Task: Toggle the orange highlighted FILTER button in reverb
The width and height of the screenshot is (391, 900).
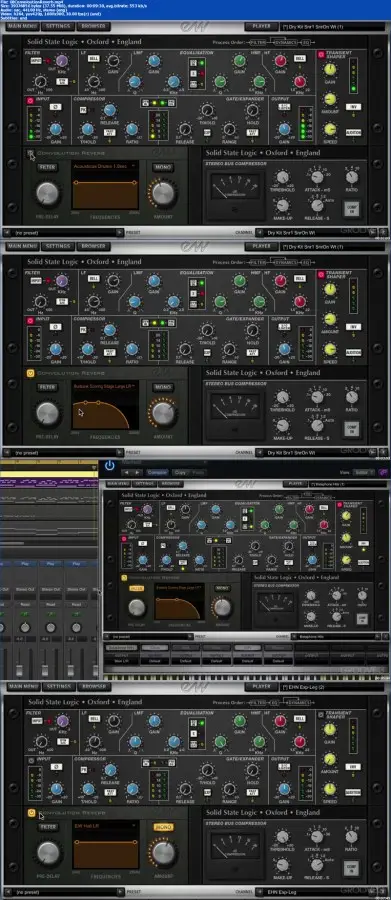Action: click(x=136, y=588)
